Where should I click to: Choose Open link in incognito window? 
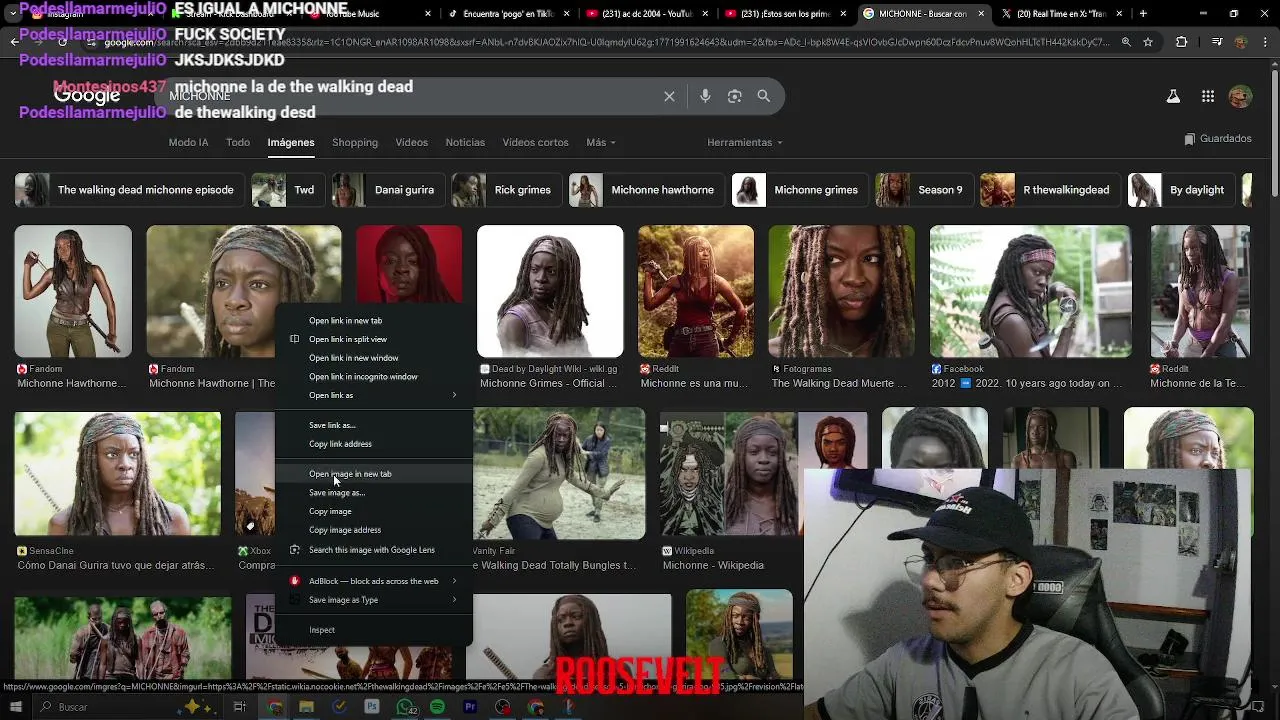pos(375,377)
